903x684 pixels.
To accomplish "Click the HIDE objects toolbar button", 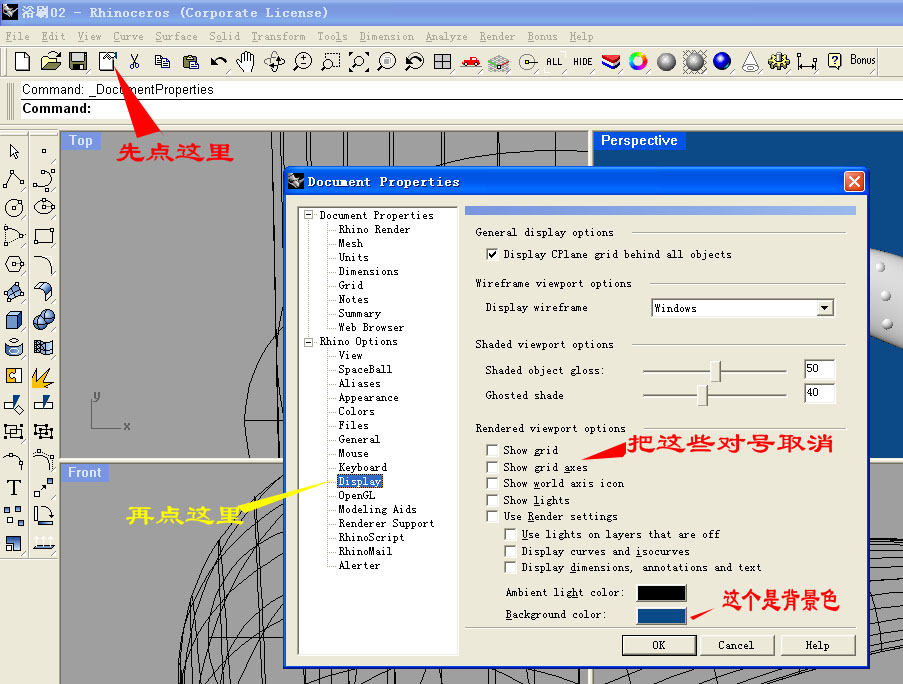I will [583, 62].
